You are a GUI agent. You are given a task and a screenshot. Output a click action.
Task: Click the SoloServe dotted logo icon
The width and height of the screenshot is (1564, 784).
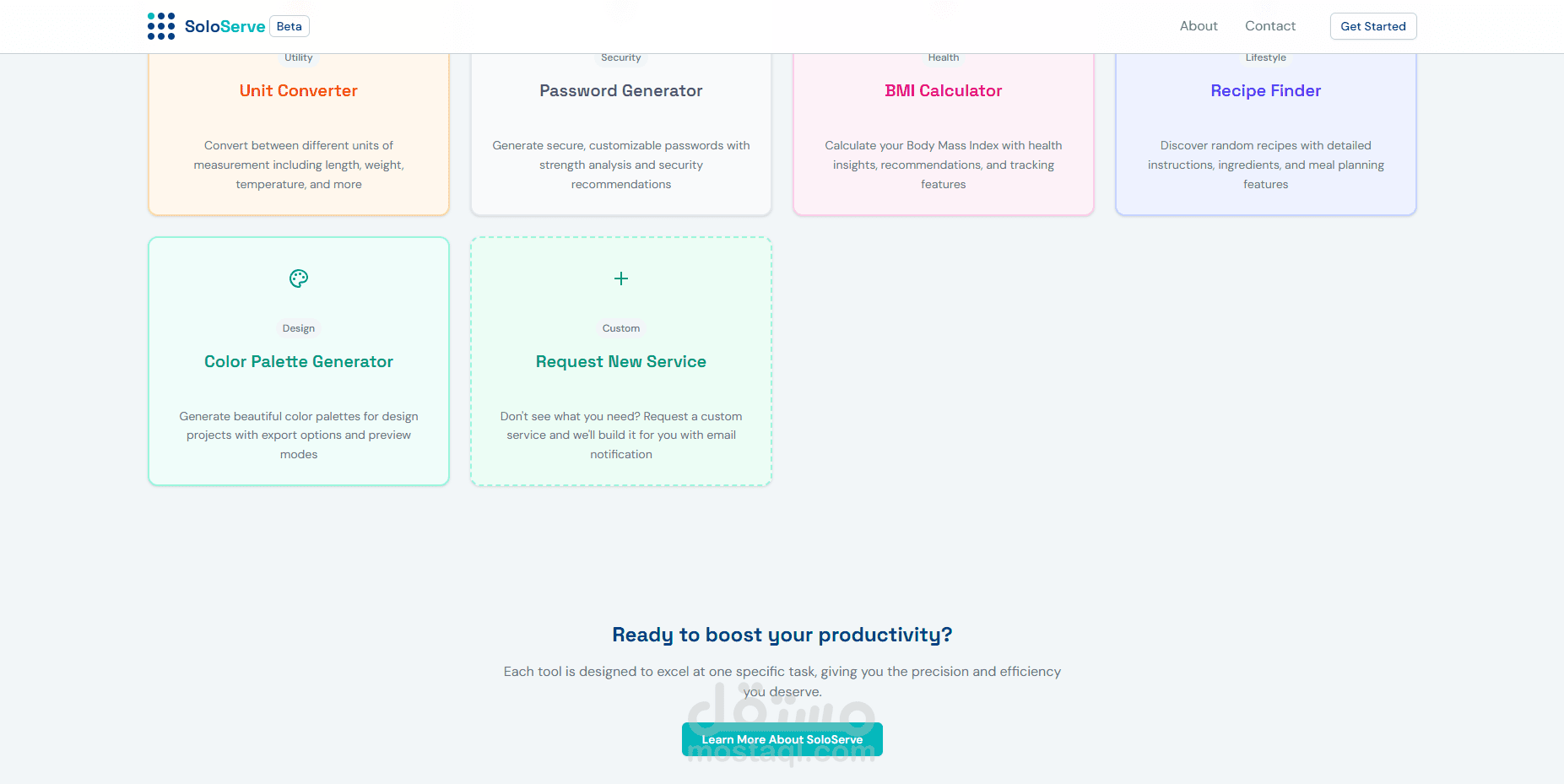point(161,26)
